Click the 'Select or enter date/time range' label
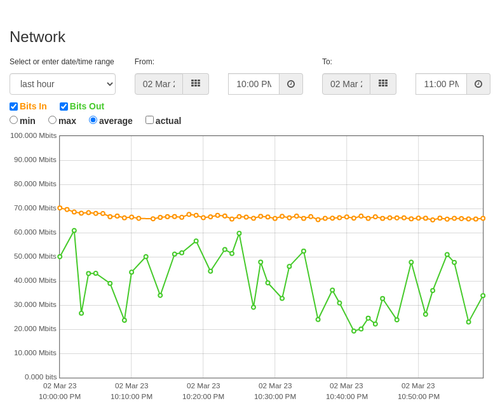 (x=62, y=62)
